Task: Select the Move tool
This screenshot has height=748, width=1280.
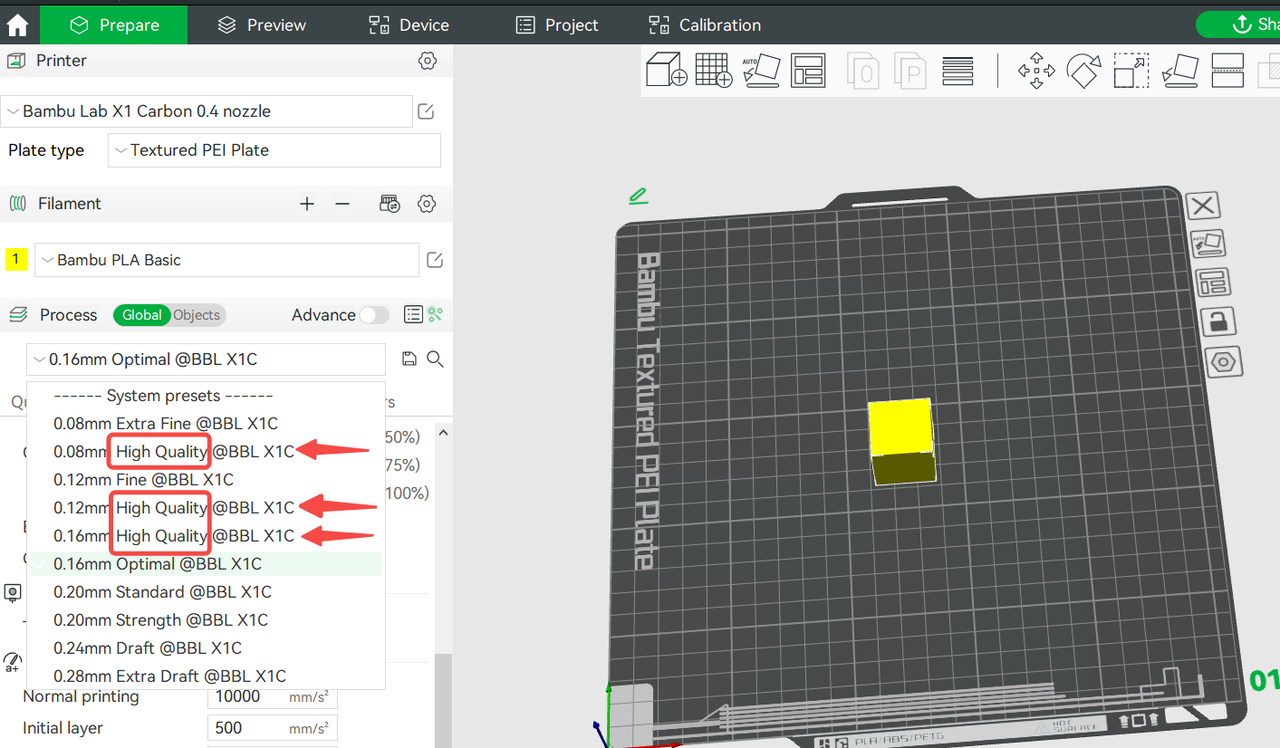Action: coord(1036,71)
